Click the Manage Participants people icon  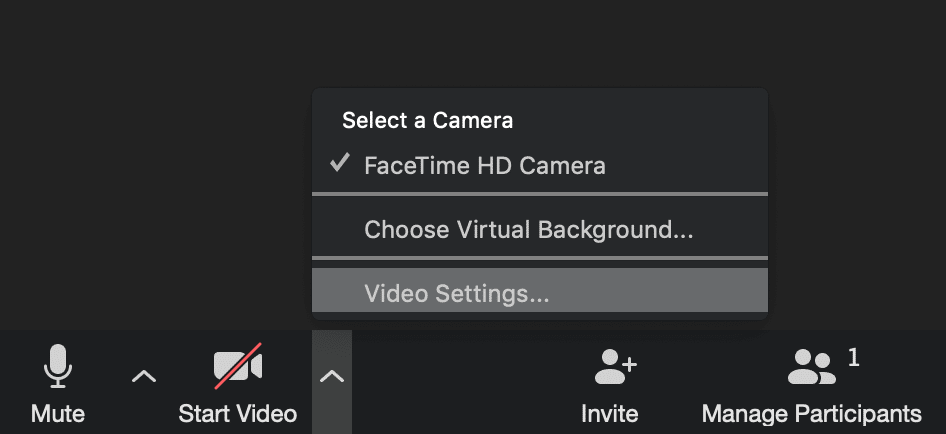point(811,367)
